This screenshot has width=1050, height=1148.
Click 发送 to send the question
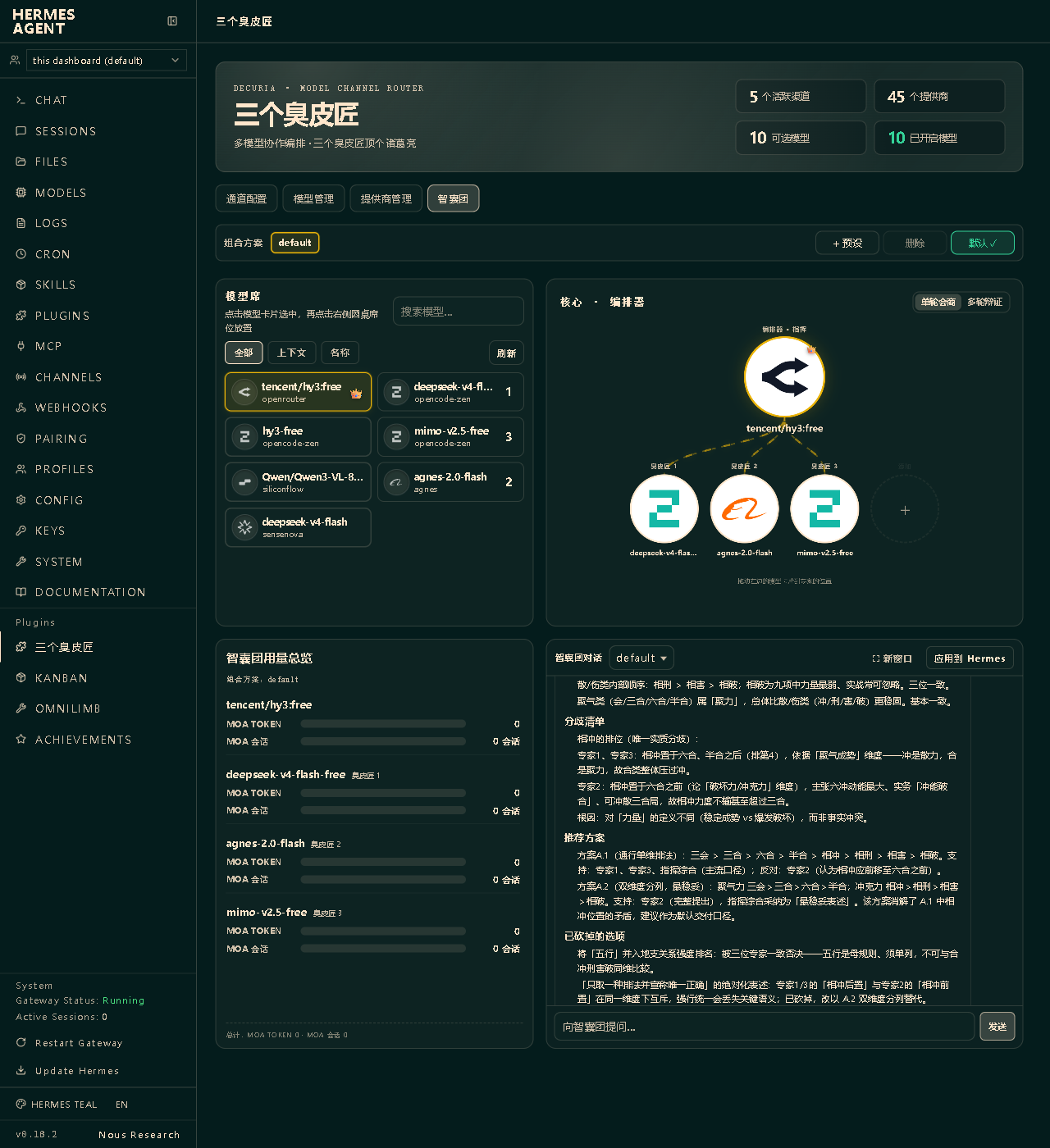pyautogui.click(x=997, y=1027)
